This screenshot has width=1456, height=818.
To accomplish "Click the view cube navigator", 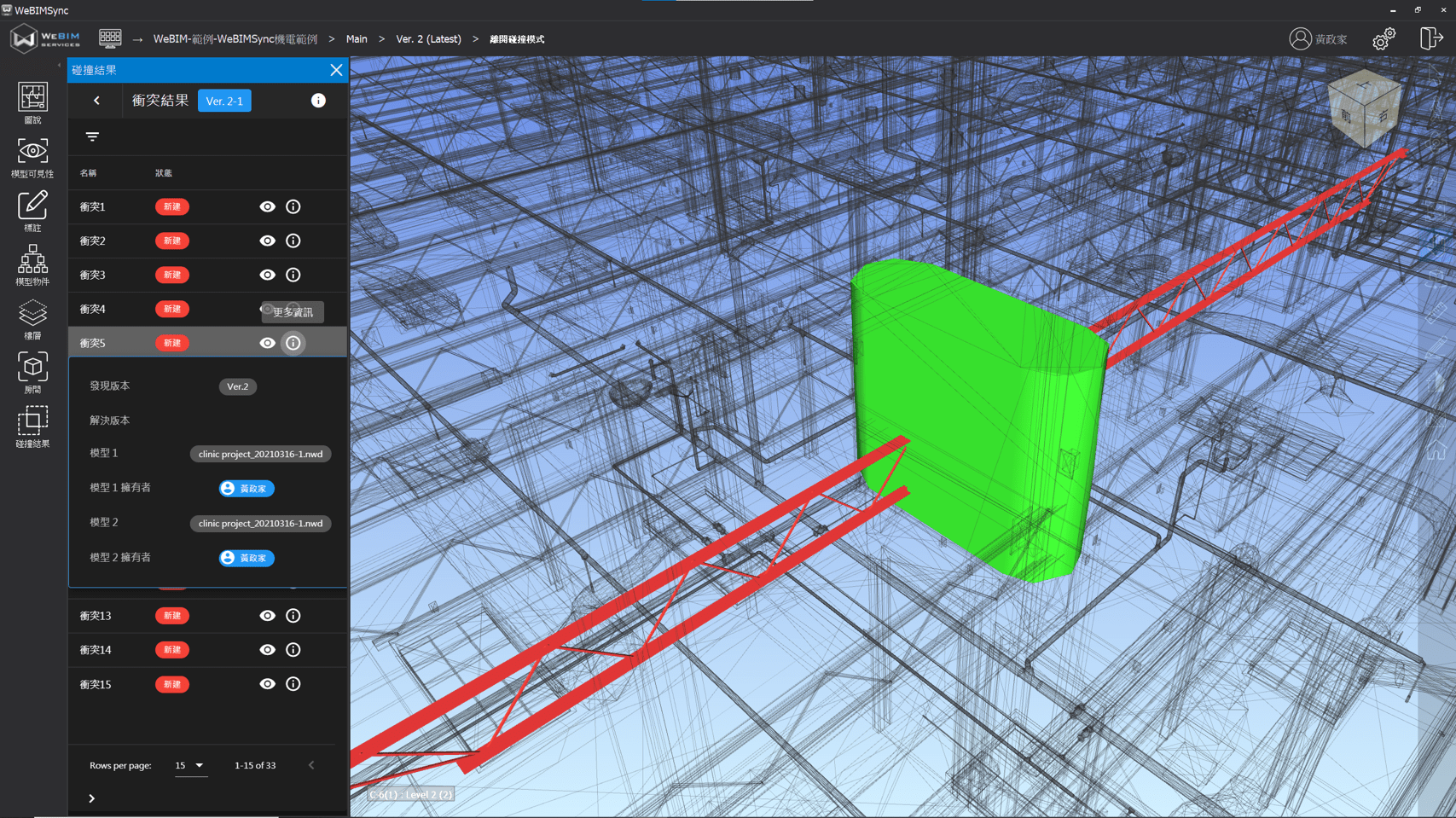I will click(1365, 109).
